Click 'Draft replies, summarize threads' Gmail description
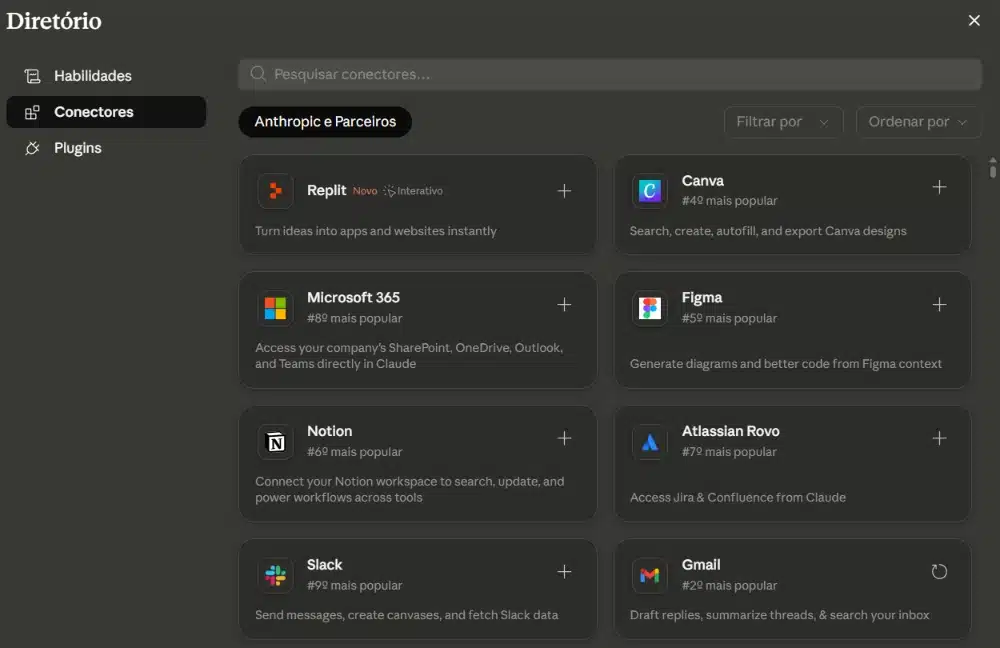 point(779,615)
